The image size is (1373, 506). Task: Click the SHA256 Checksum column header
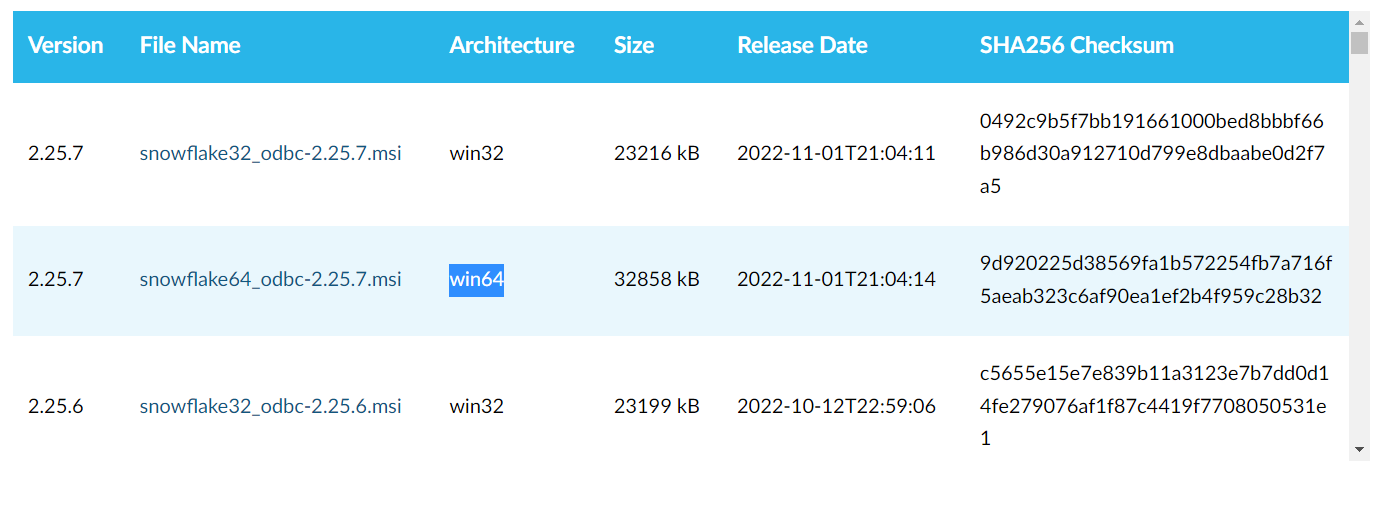coord(1076,45)
